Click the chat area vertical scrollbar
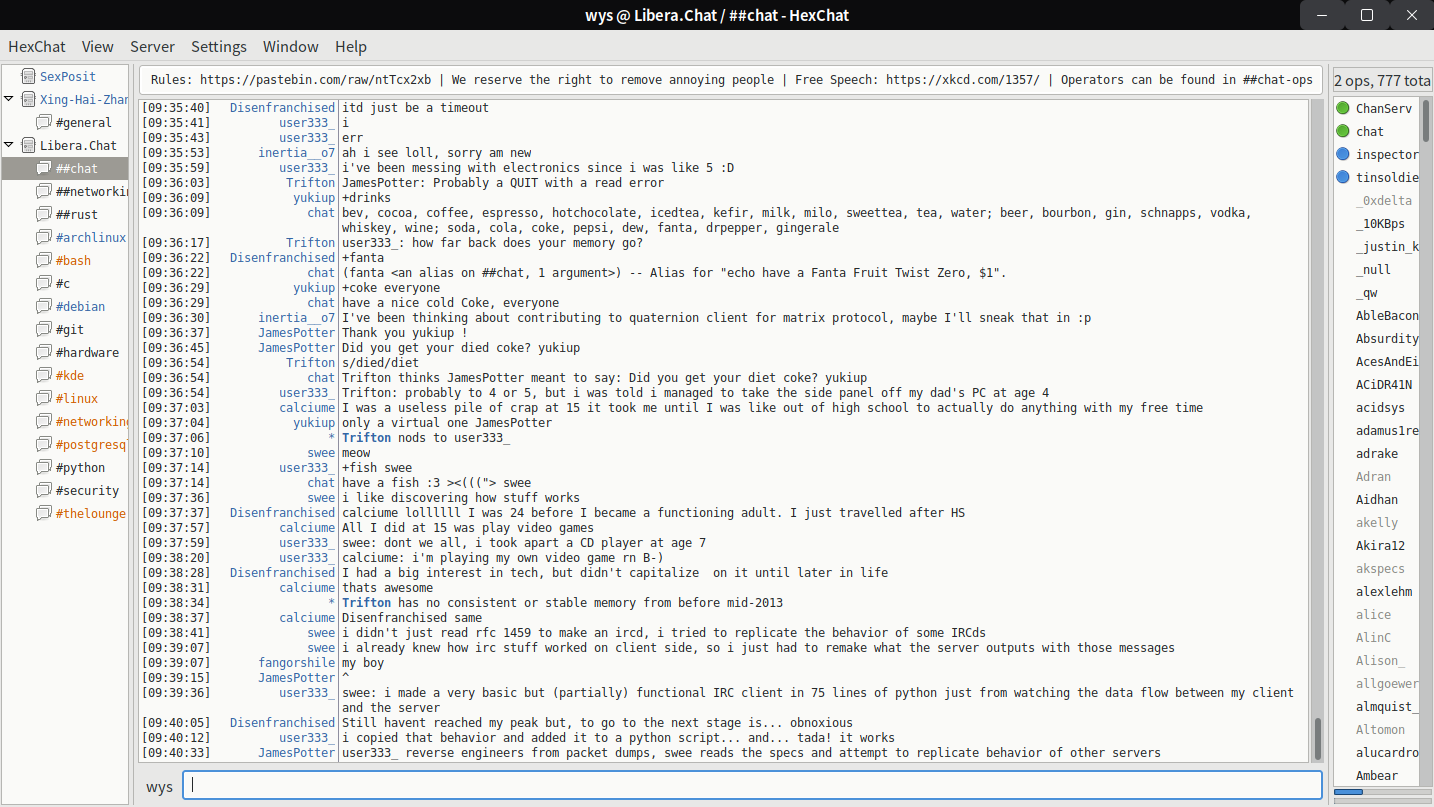 coord(1318,430)
